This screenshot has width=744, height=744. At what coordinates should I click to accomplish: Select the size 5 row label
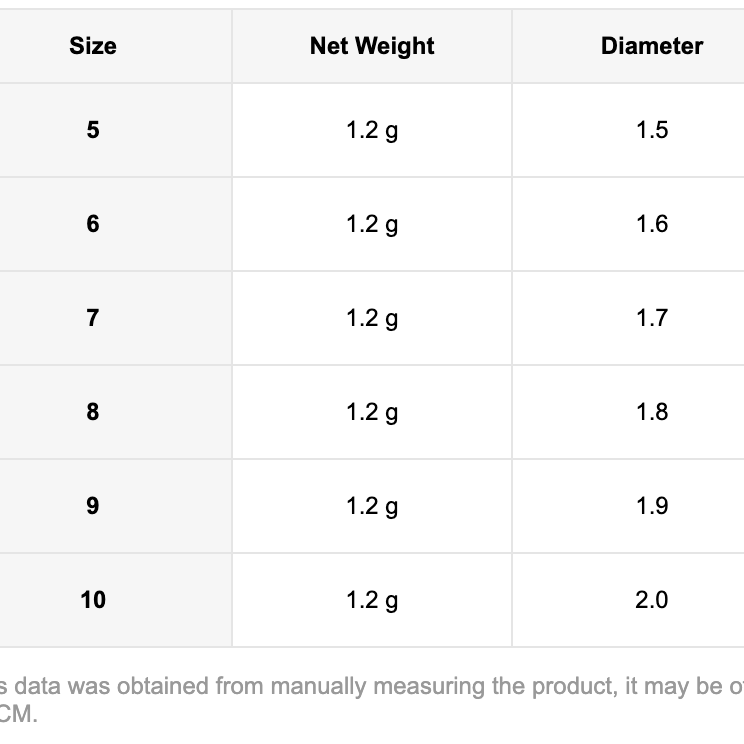coord(93,130)
